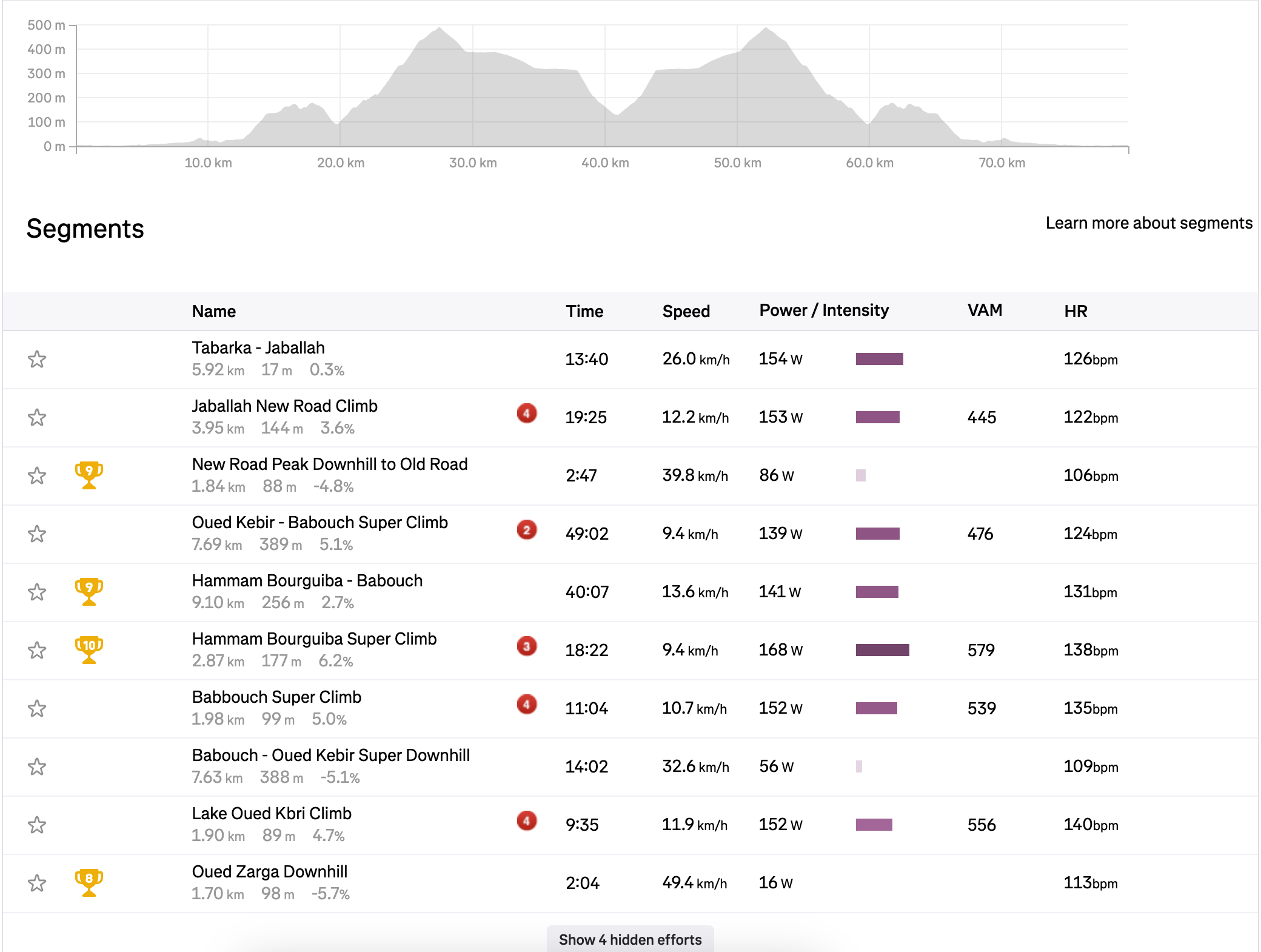The width and height of the screenshot is (1261, 952).
Task: Click the Power / Intensity column header
Action: [824, 310]
